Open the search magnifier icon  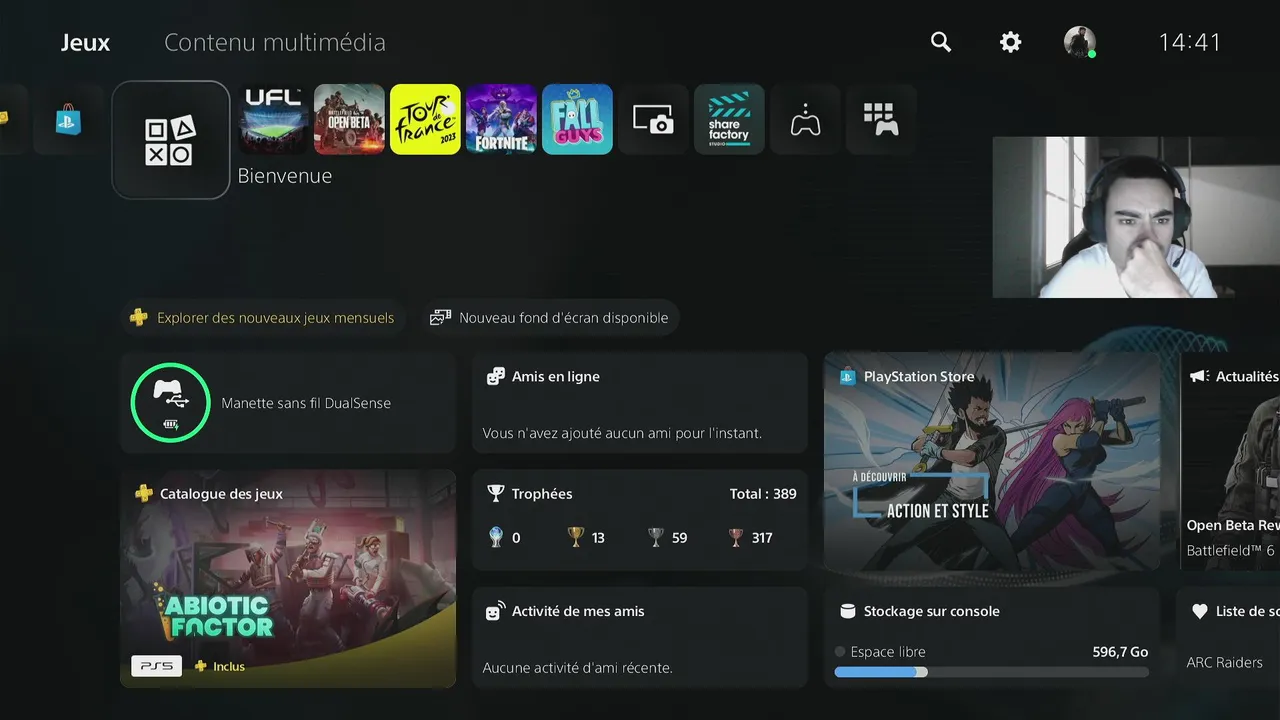tap(941, 42)
